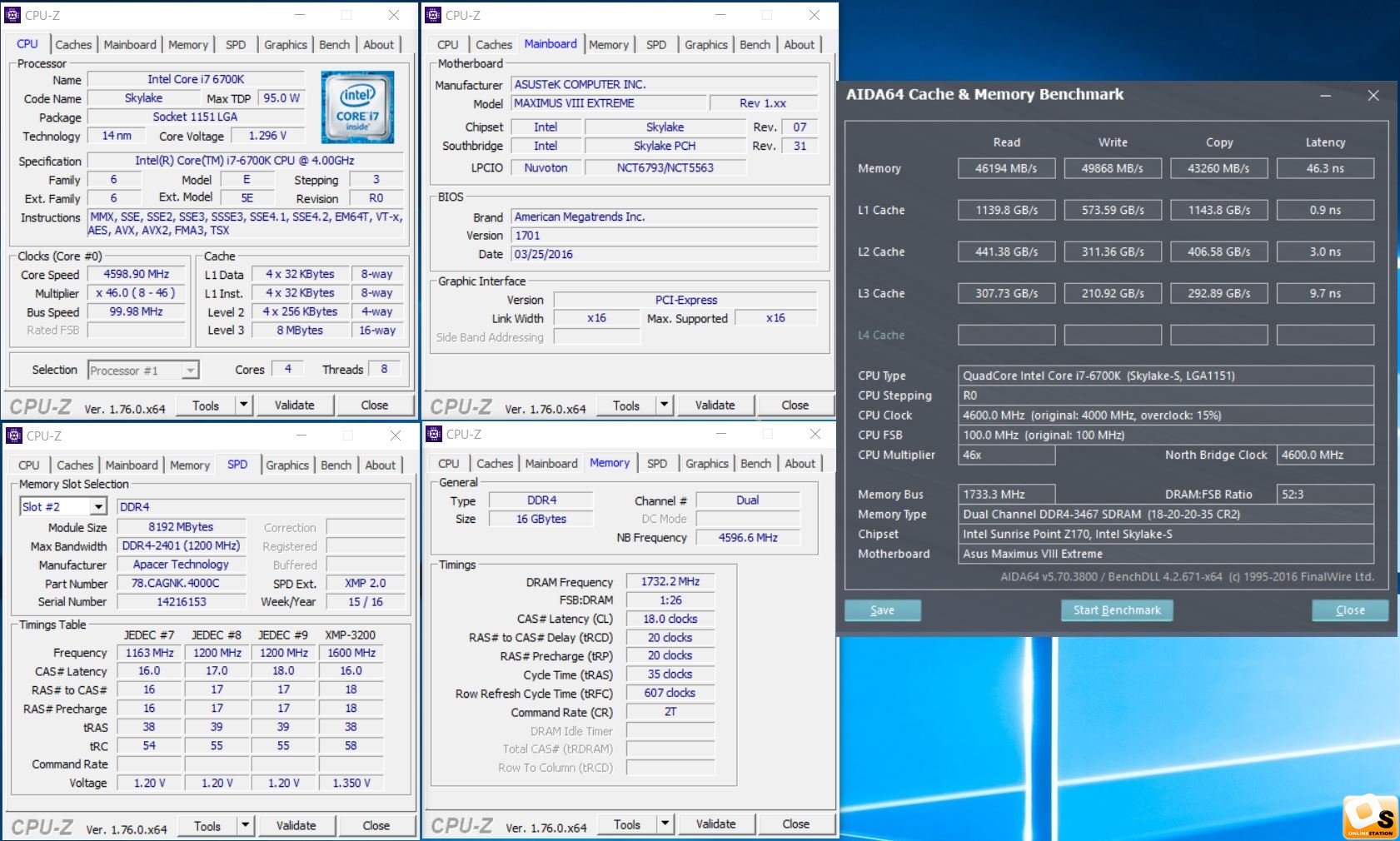This screenshot has width=1400, height=841.
Task: Click Core Speed 4598.90 MHz value
Action: coord(137,274)
